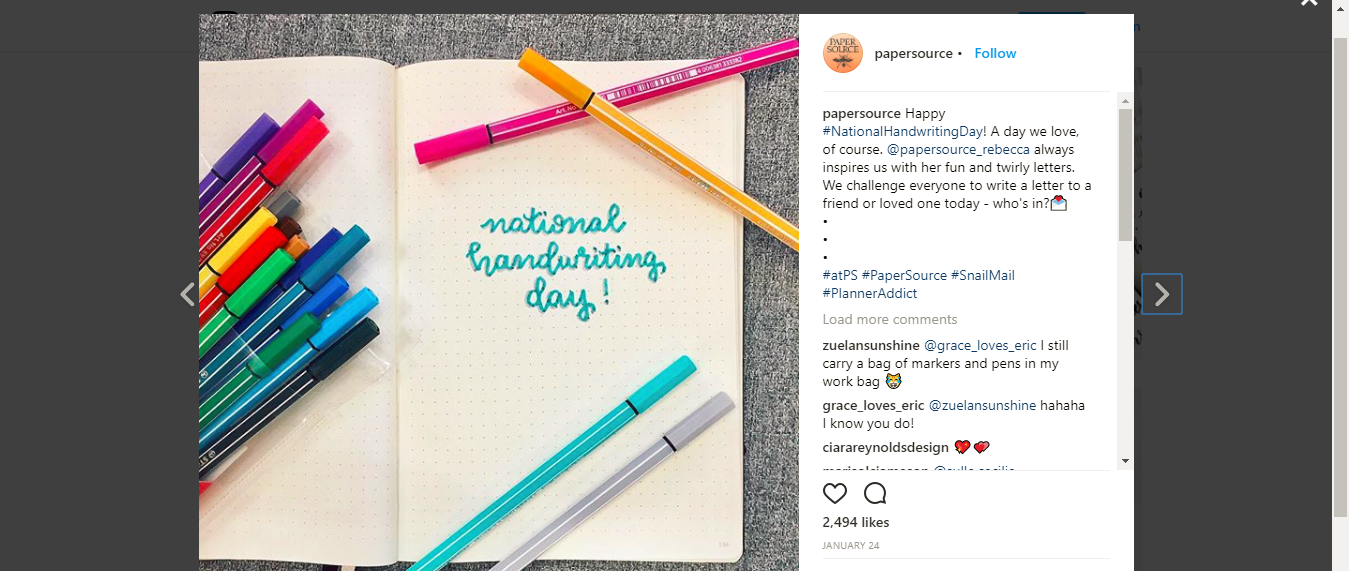Go to the next post arrow
The image size is (1349, 571).
pyautogui.click(x=1162, y=294)
